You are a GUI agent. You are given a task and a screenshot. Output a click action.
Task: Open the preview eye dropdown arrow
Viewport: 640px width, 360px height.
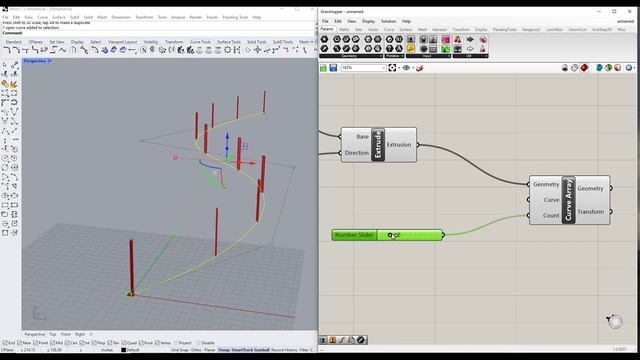coord(413,68)
